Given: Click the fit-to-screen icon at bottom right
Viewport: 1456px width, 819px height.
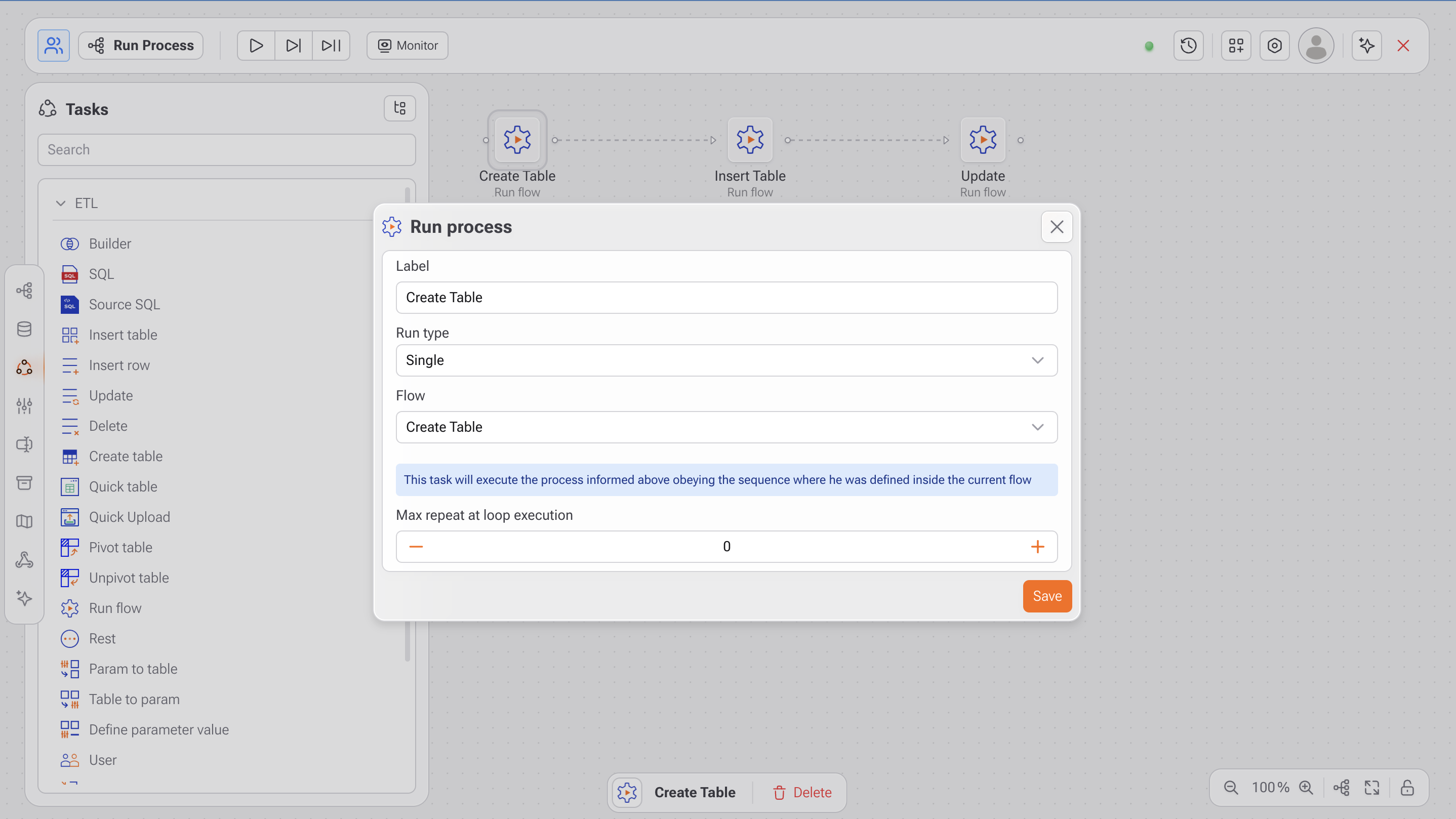Looking at the screenshot, I should (x=1372, y=787).
